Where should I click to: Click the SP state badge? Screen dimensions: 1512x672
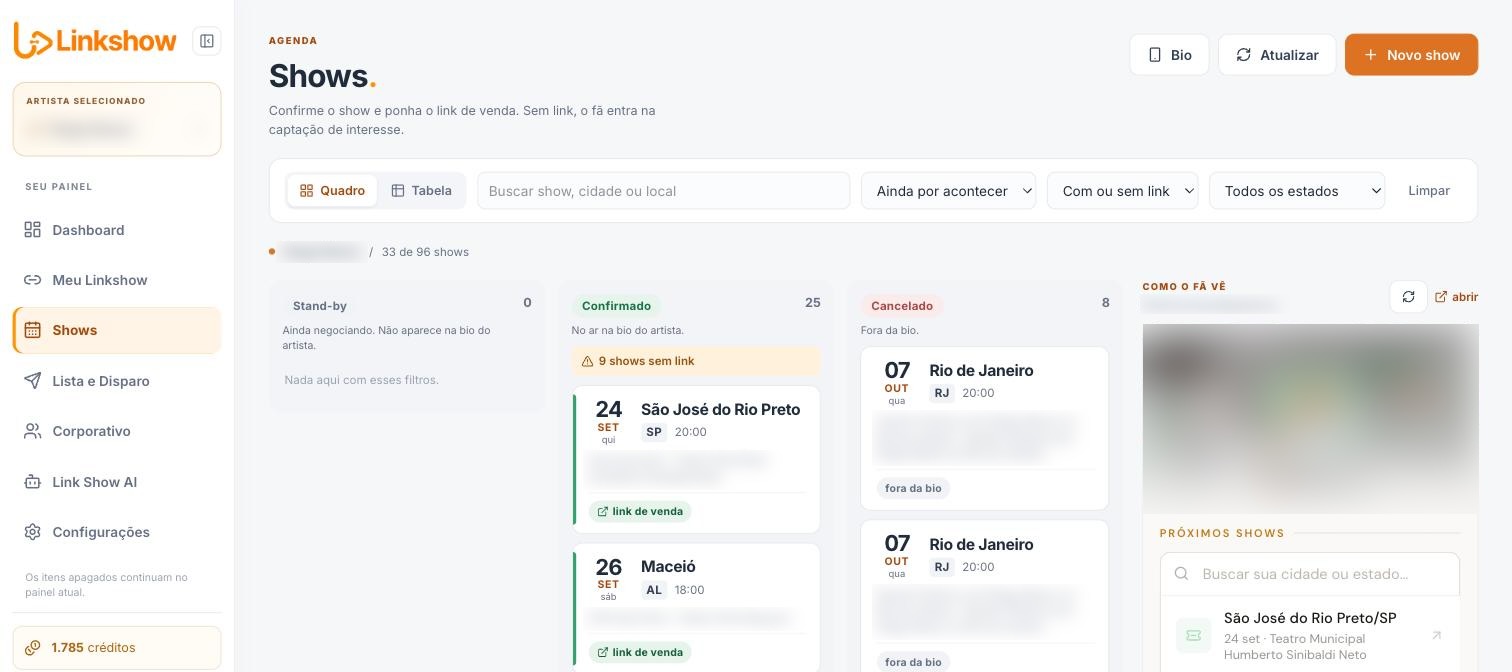[654, 432]
